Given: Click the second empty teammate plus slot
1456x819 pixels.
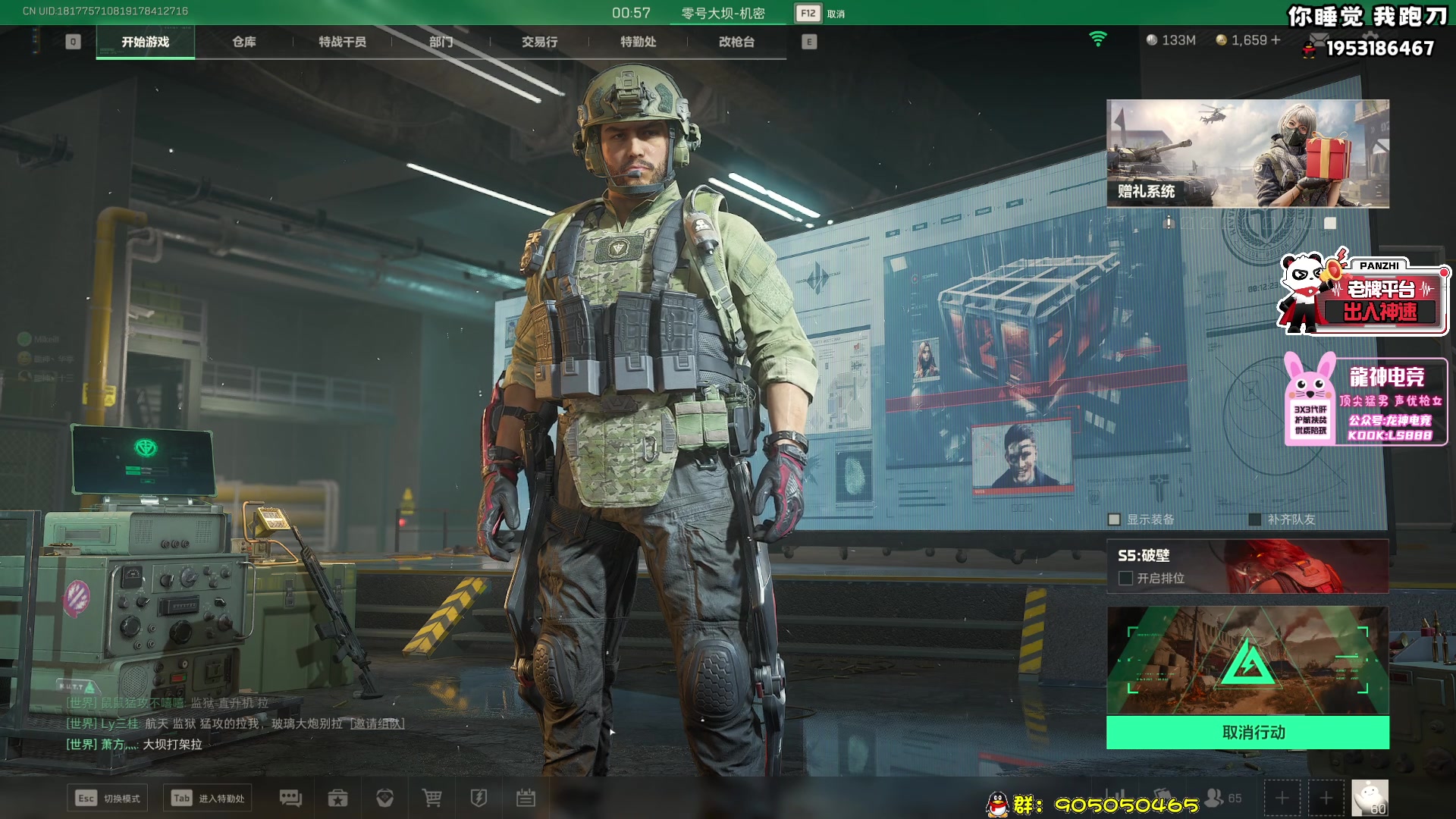Looking at the screenshot, I should point(1326,799).
